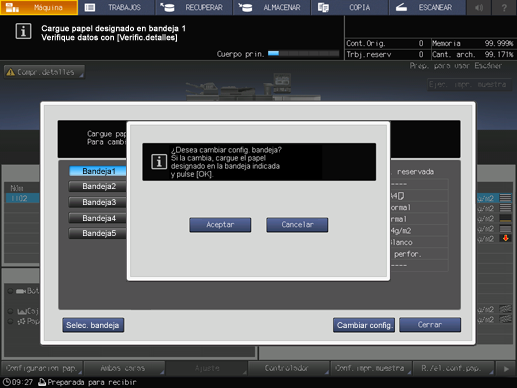Go to the COPIA tab

point(350,7)
